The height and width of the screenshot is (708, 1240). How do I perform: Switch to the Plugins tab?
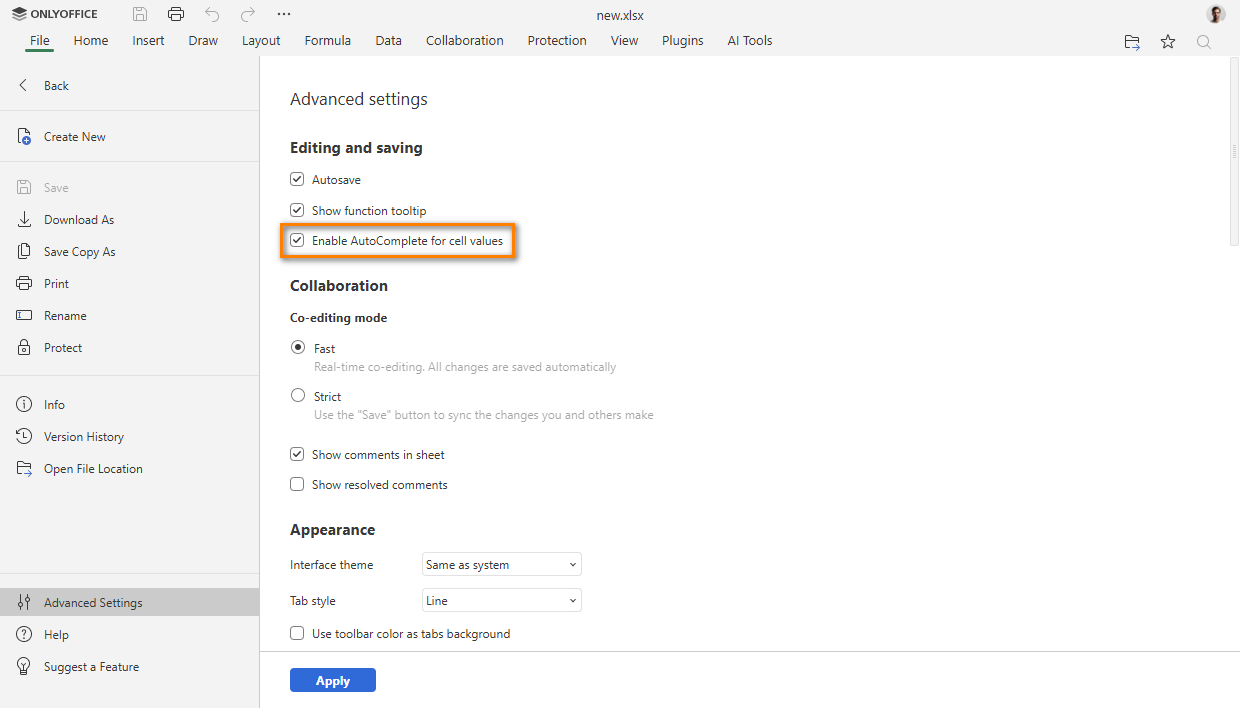point(683,41)
